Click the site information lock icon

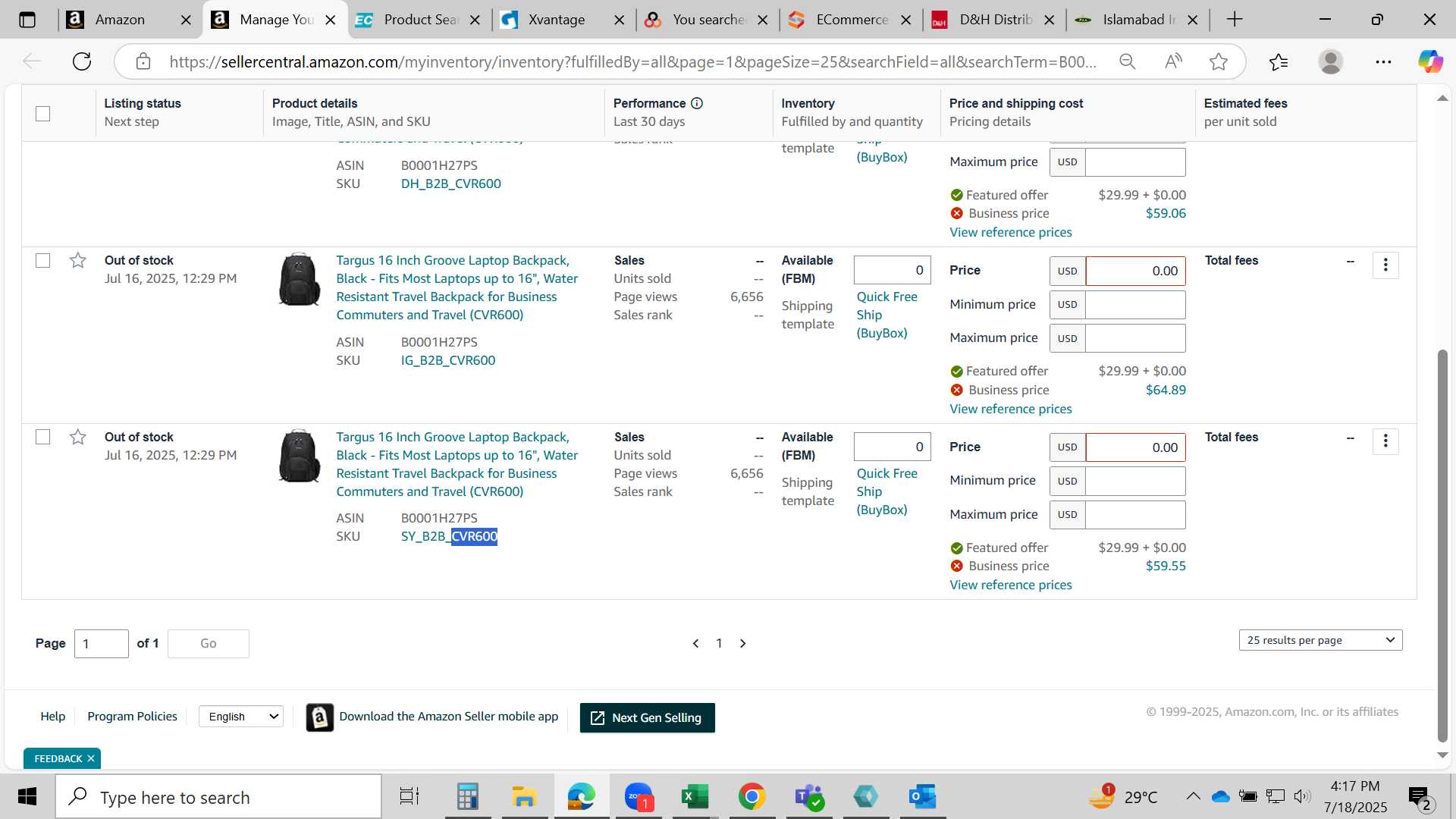pos(143,61)
